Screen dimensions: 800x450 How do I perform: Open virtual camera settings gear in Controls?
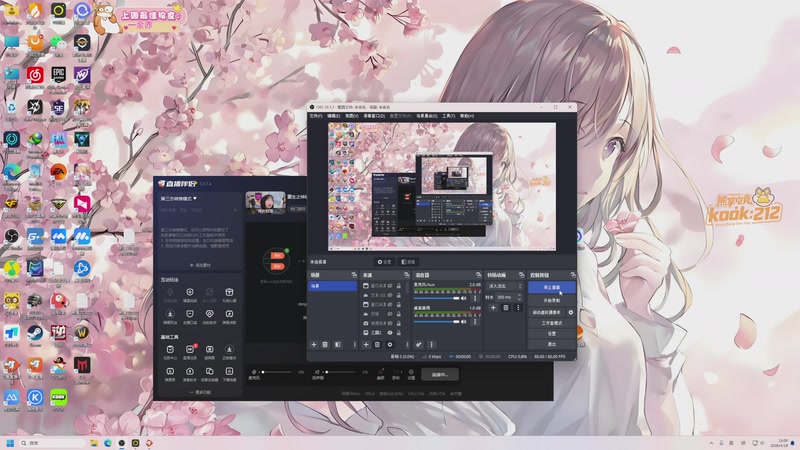(x=570, y=312)
